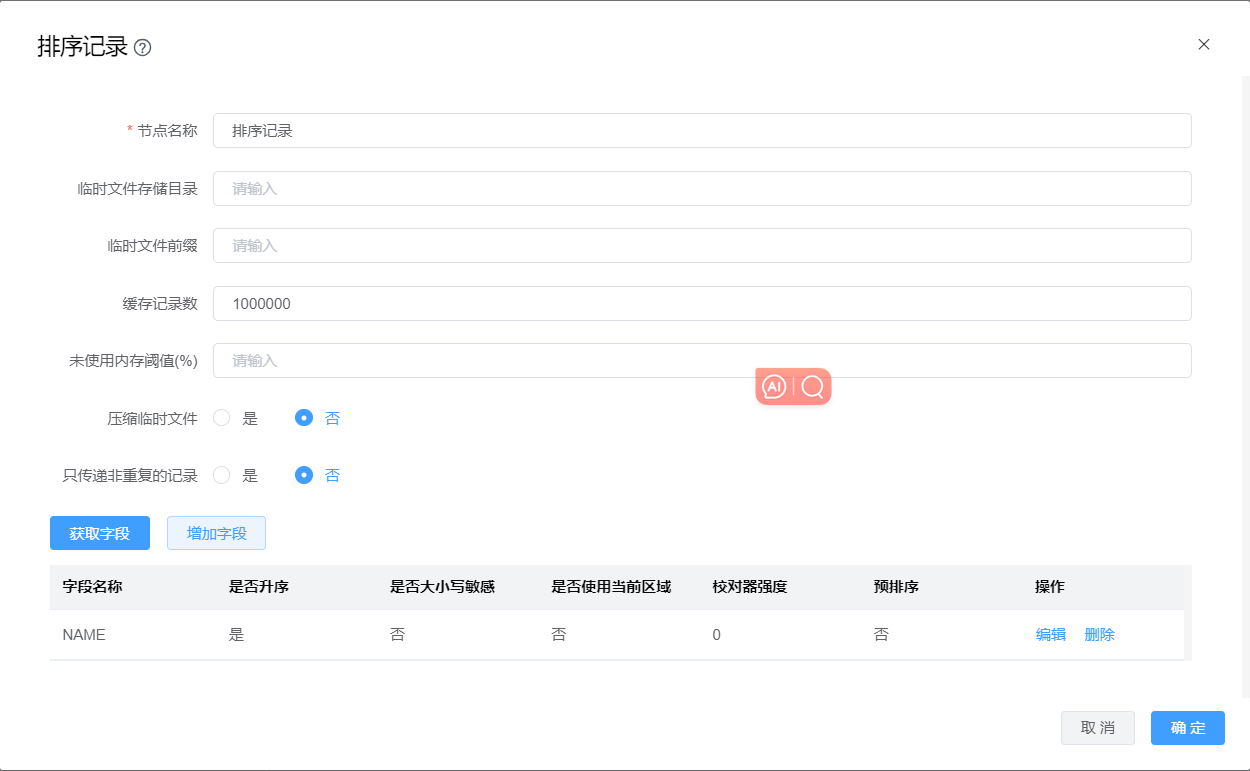
Task: Select 否 for 只传递非重复的记录
Action: coord(305,475)
